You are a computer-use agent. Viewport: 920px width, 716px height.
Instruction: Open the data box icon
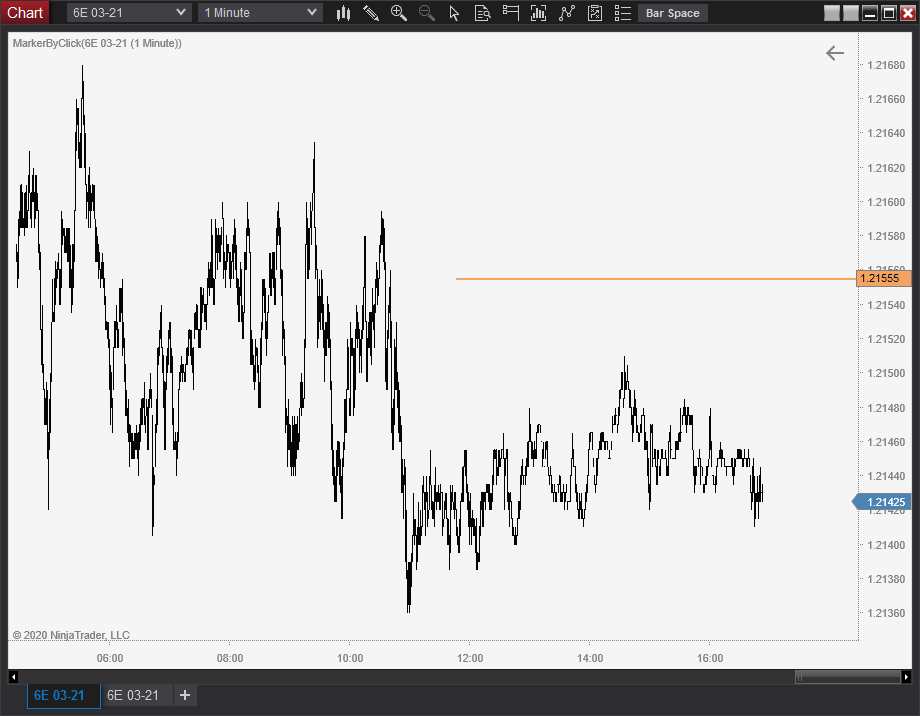pyautogui.click(x=482, y=13)
